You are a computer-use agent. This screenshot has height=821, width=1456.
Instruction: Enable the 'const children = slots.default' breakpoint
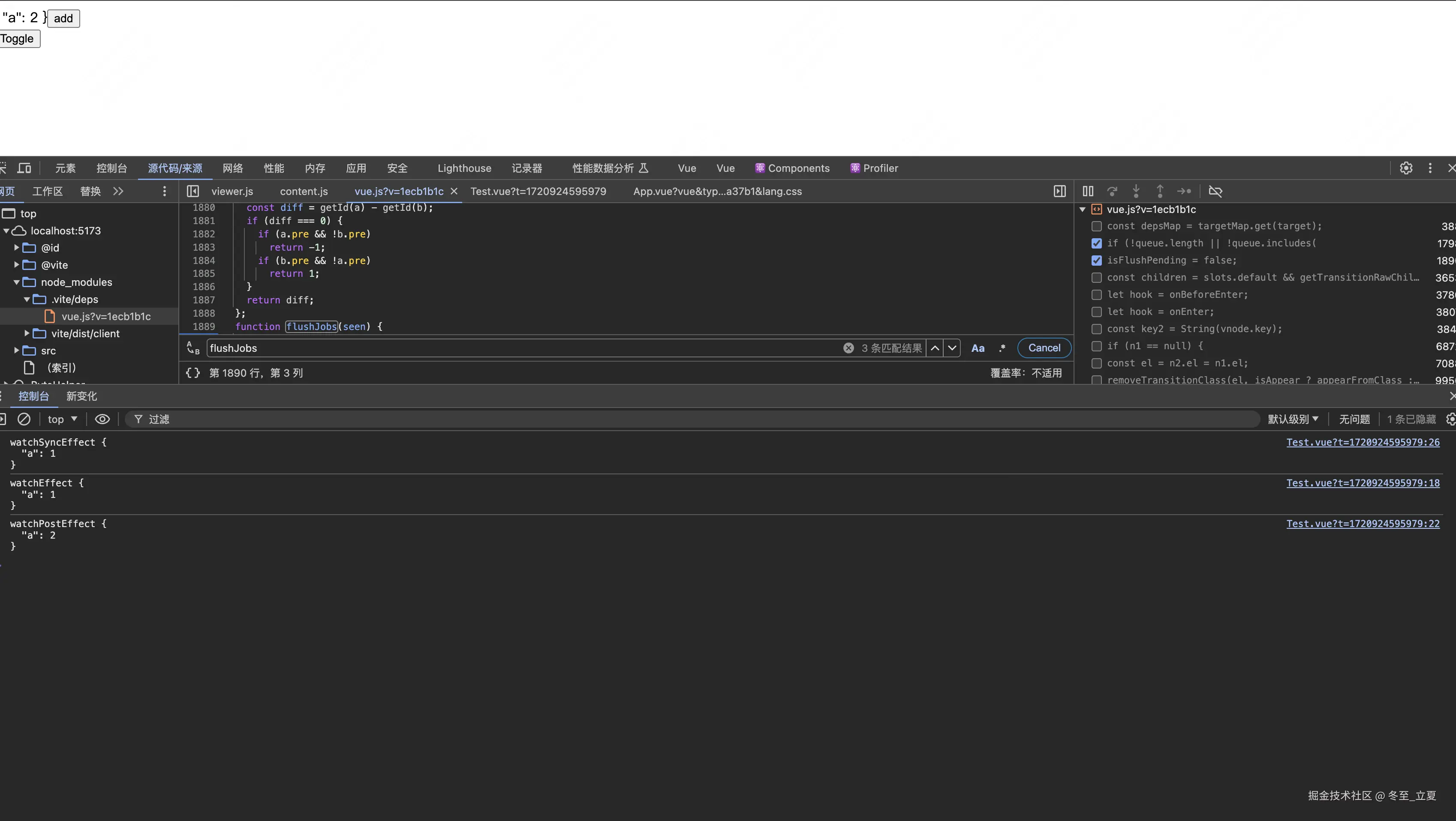point(1097,277)
